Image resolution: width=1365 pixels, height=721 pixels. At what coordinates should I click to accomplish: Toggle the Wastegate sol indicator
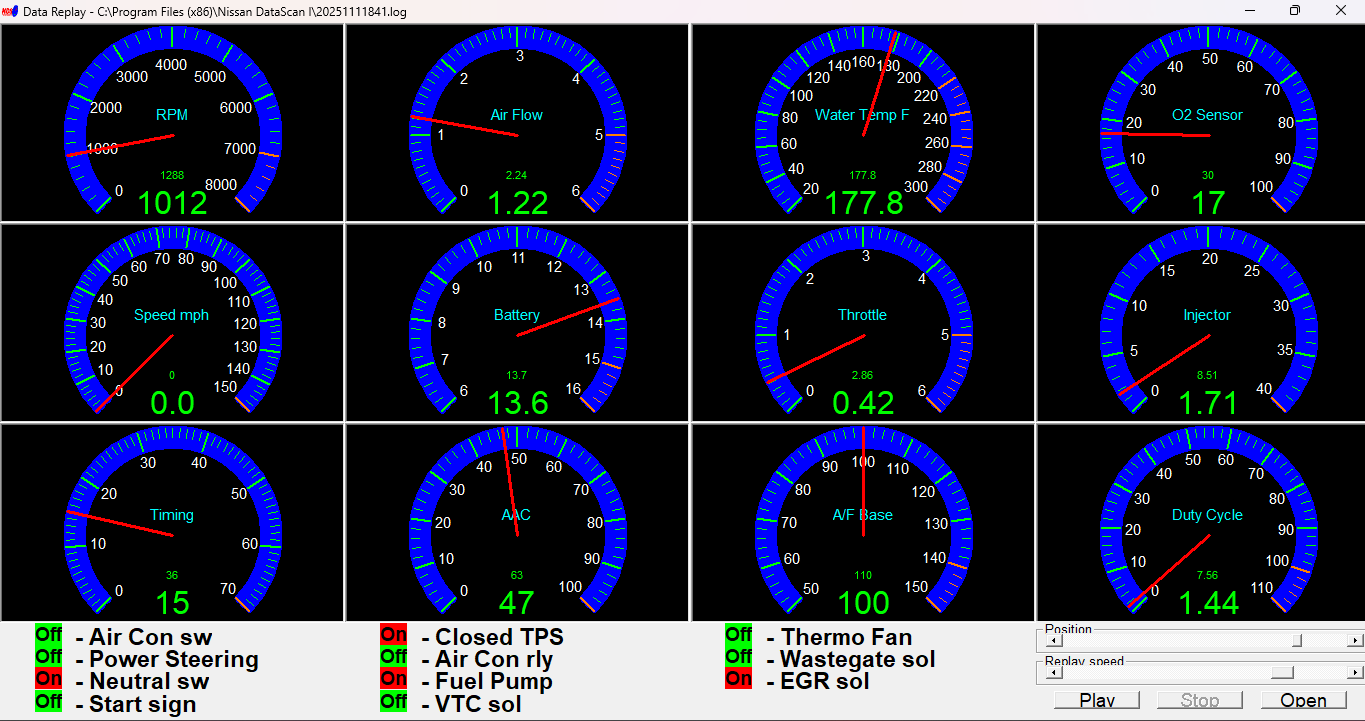[x=739, y=658]
